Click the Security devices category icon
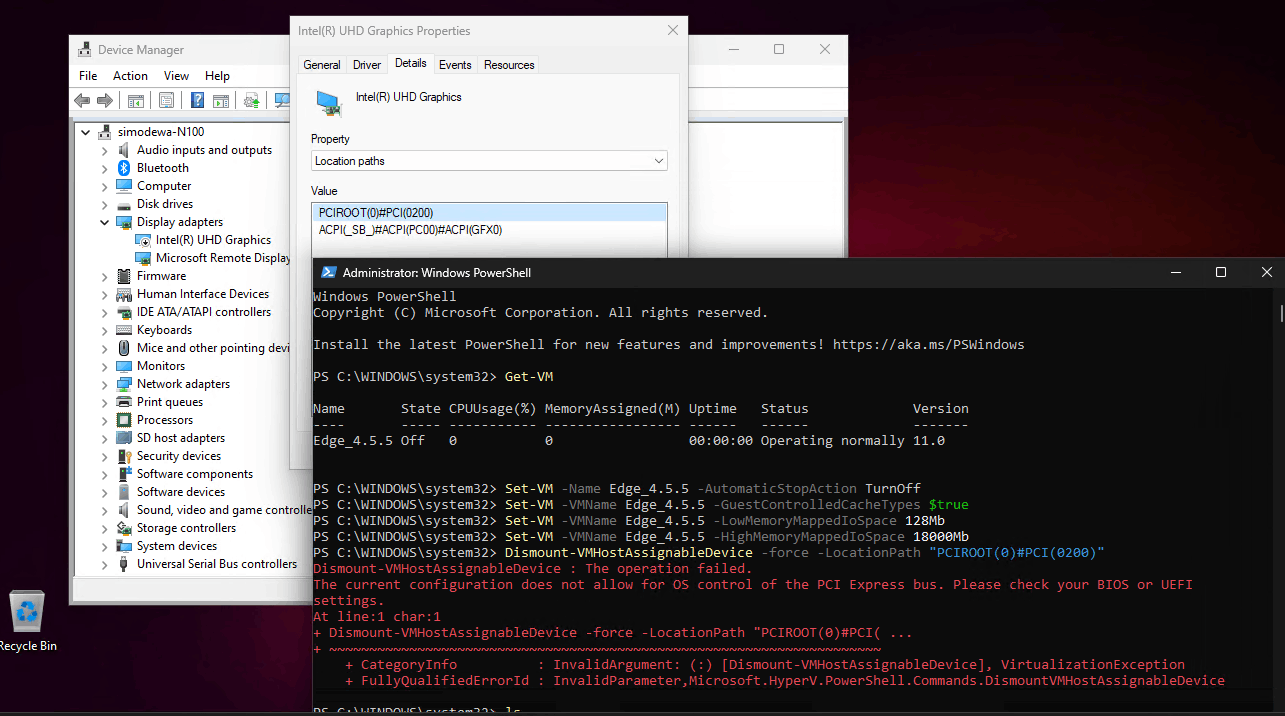Image resolution: width=1285 pixels, height=716 pixels. pos(124,456)
